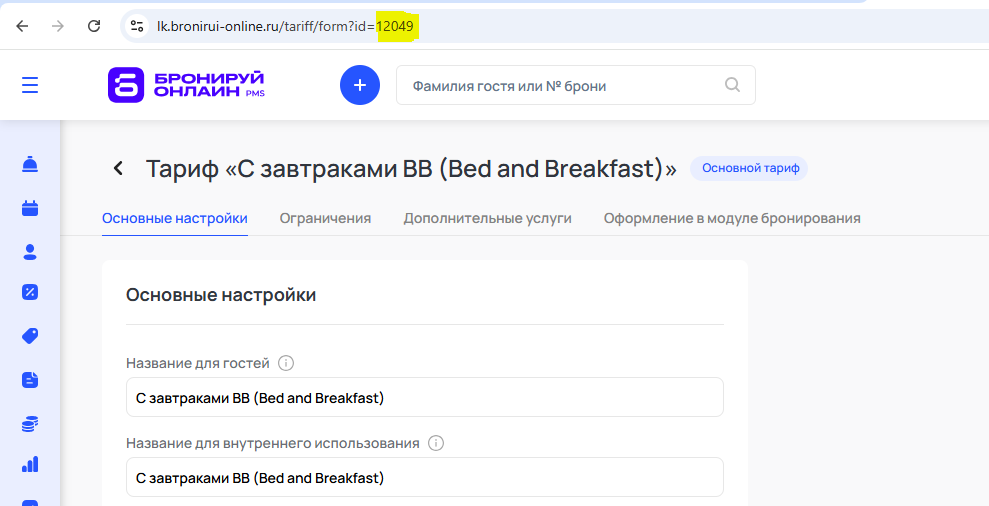The width and height of the screenshot is (989, 506).
Task: Open the hamburger menu
Action: click(30, 85)
